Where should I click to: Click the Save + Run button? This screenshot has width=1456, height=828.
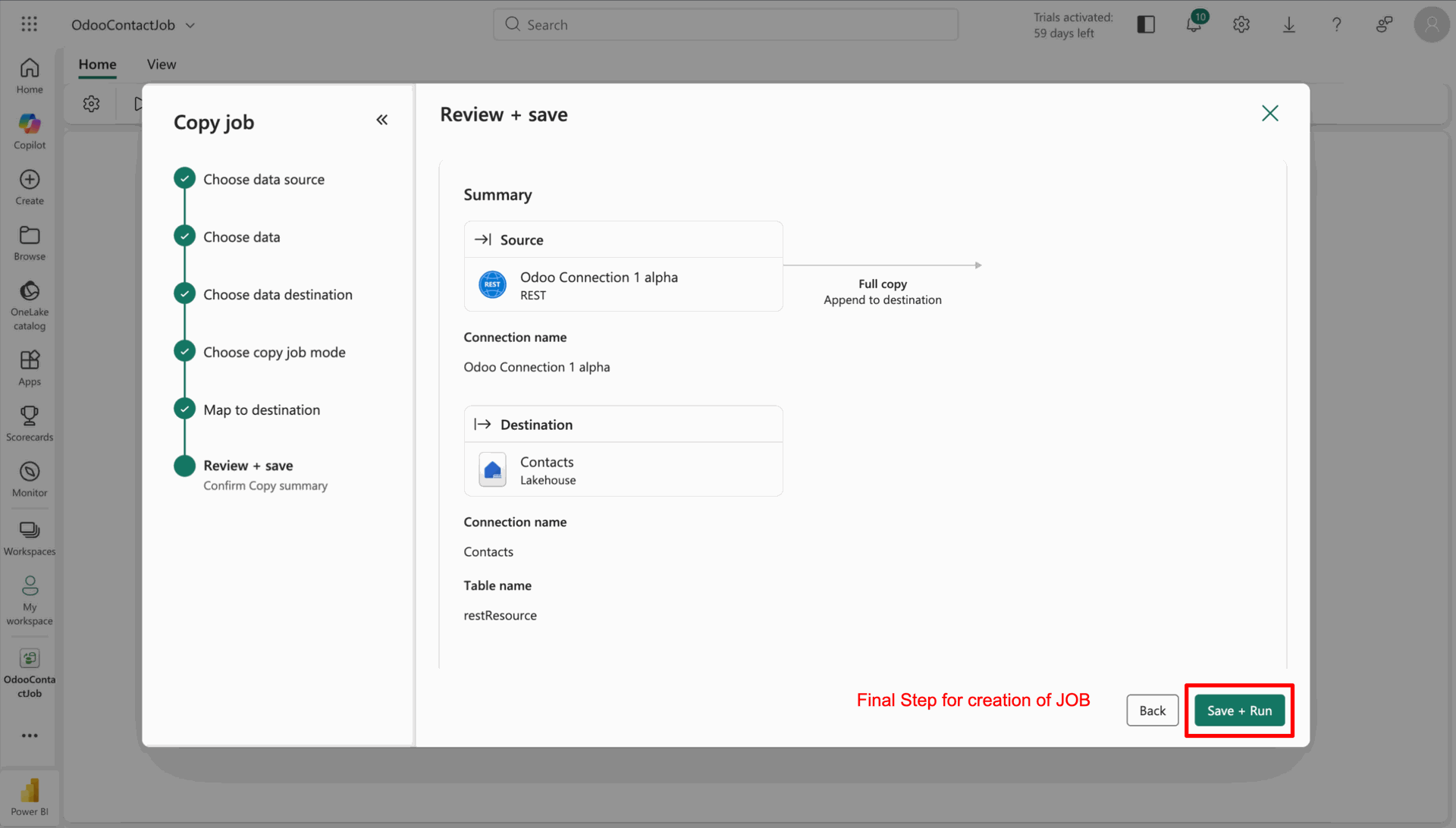[x=1239, y=710]
